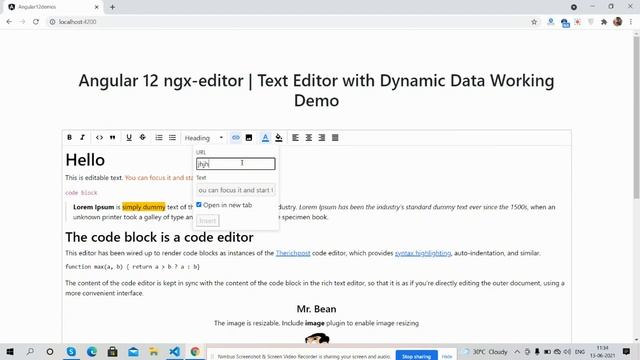Click Stop sharing button
The height and width of the screenshot is (360, 640).
click(x=416, y=356)
